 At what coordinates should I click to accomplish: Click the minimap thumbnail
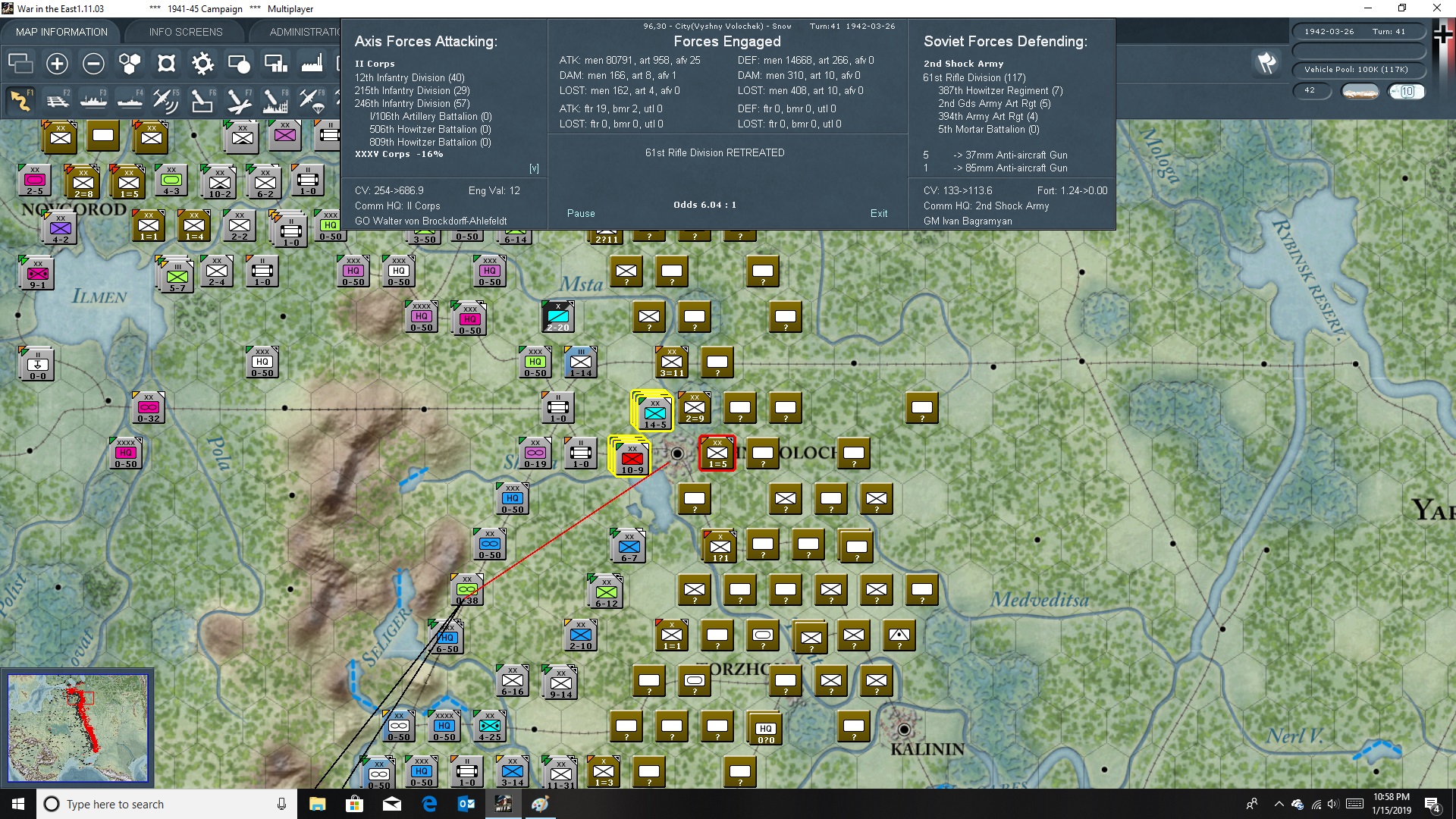(77, 728)
